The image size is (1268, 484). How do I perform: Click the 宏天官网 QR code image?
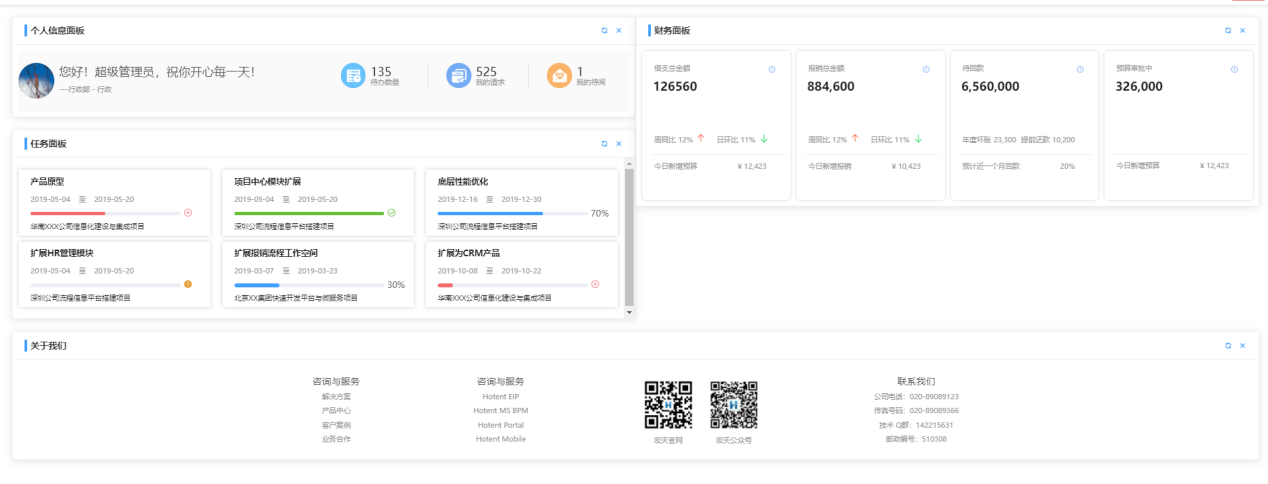pyautogui.click(x=668, y=405)
